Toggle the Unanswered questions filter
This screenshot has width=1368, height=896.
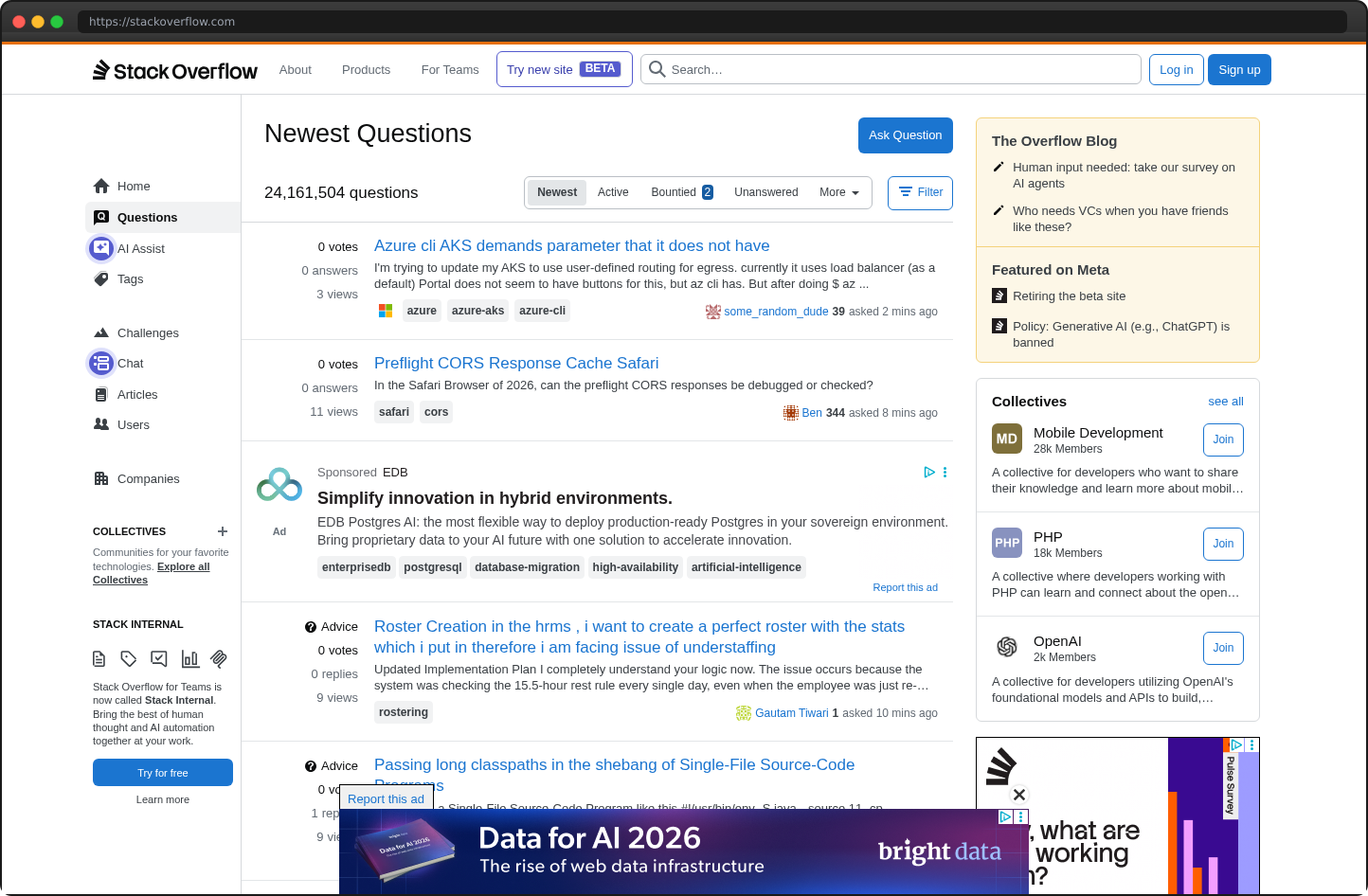765,191
